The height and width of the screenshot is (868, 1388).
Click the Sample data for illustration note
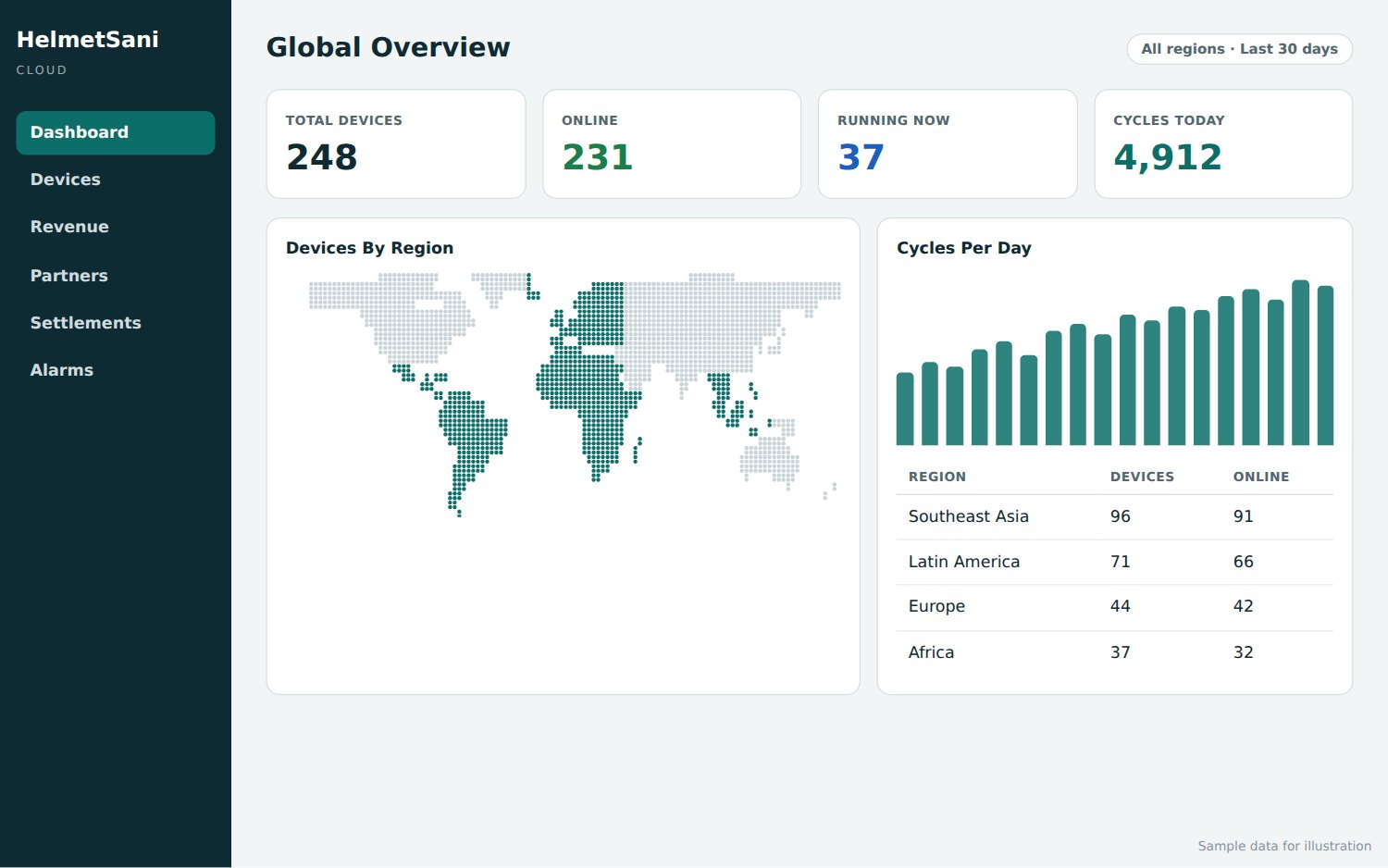(1284, 846)
